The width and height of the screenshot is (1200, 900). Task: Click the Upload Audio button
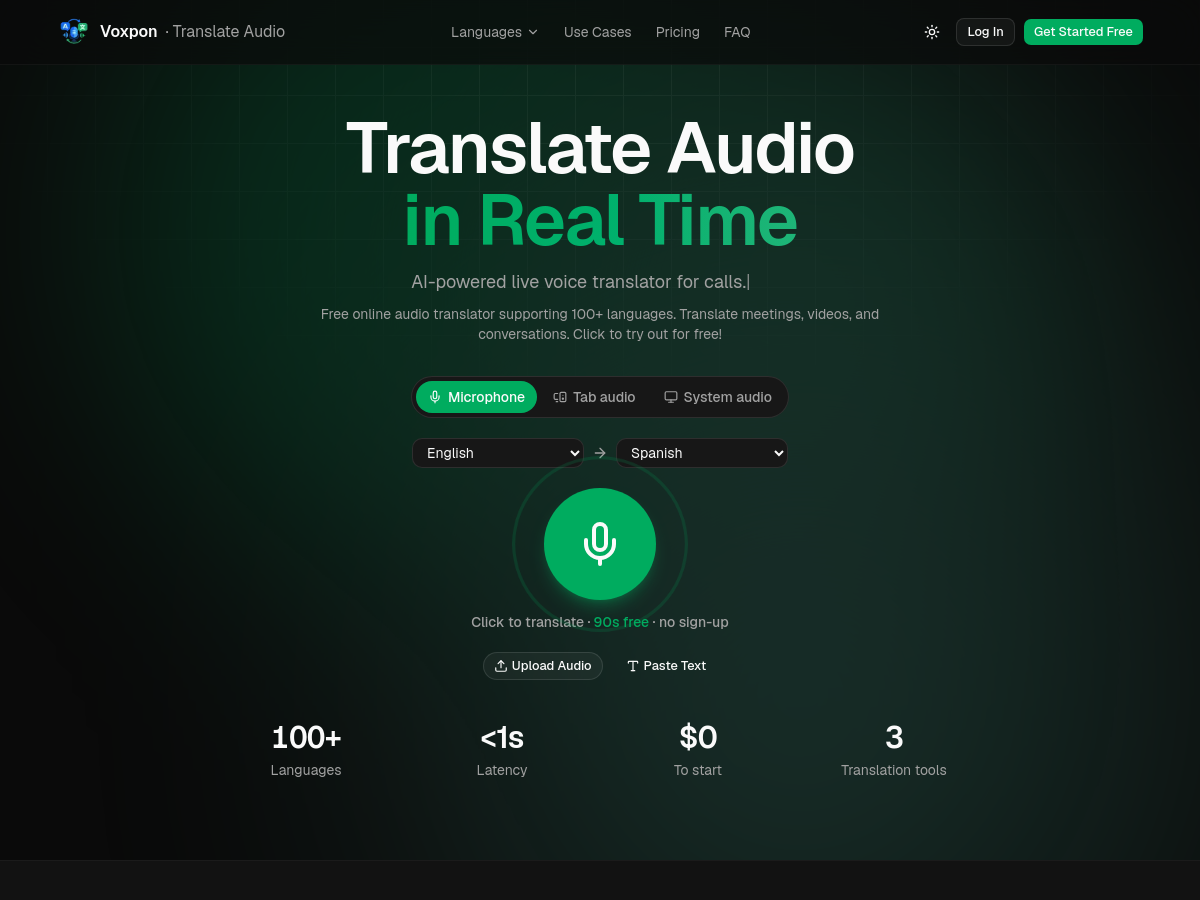(543, 666)
